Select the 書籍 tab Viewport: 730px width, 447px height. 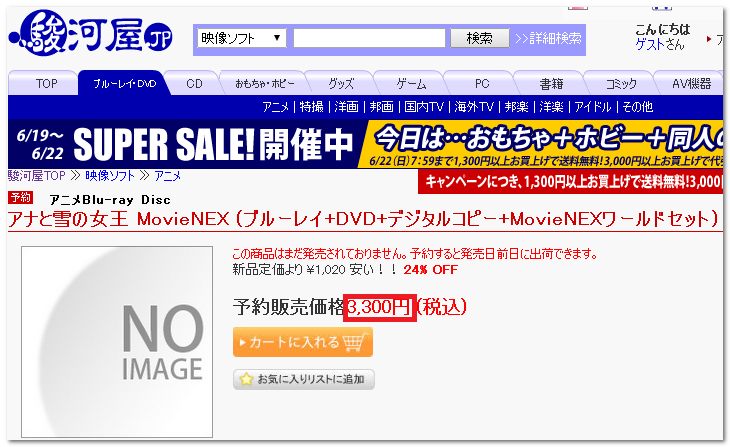point(551,83)
